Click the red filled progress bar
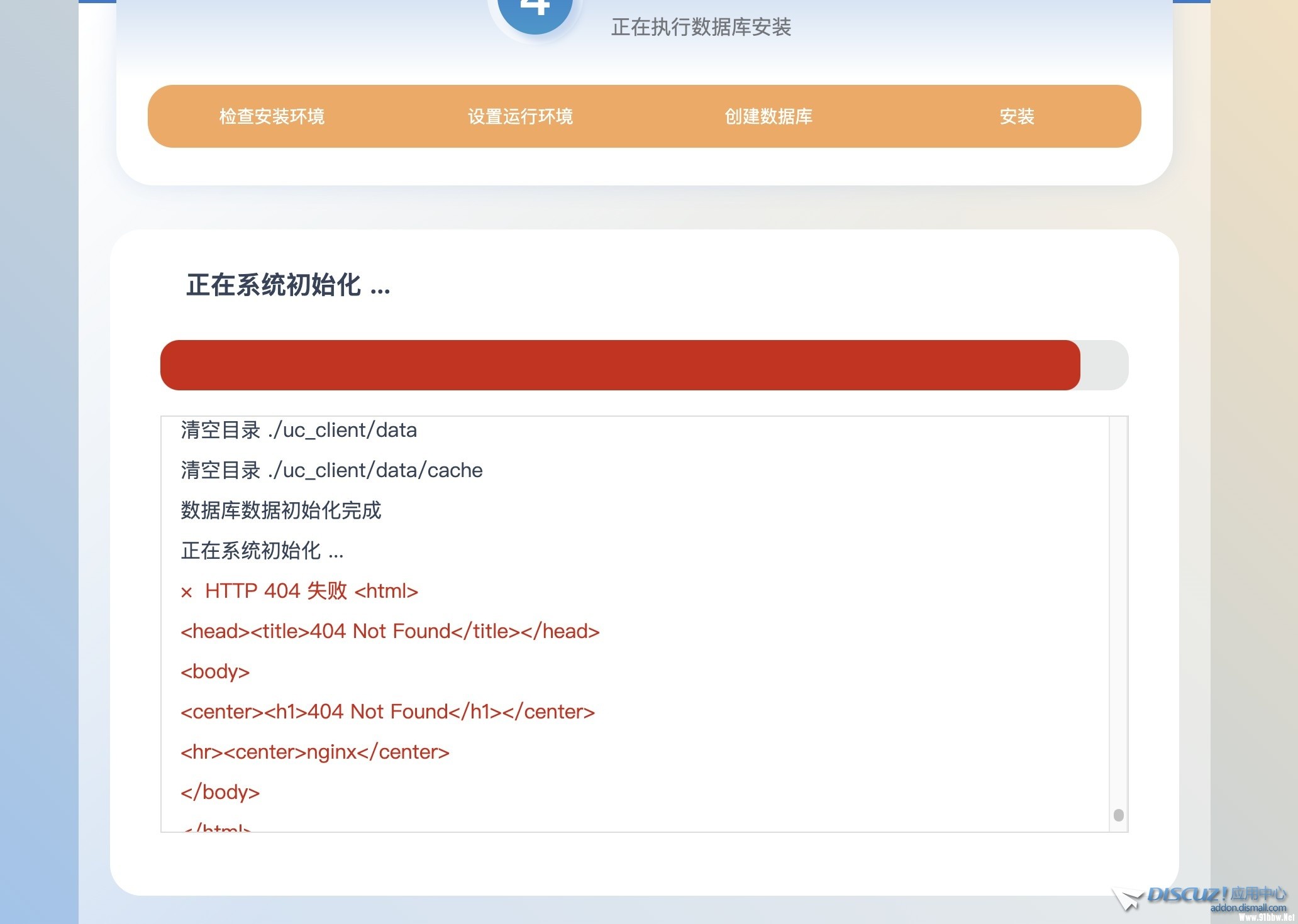This screenshot has height=924, width=1298. tap(619, 365)
